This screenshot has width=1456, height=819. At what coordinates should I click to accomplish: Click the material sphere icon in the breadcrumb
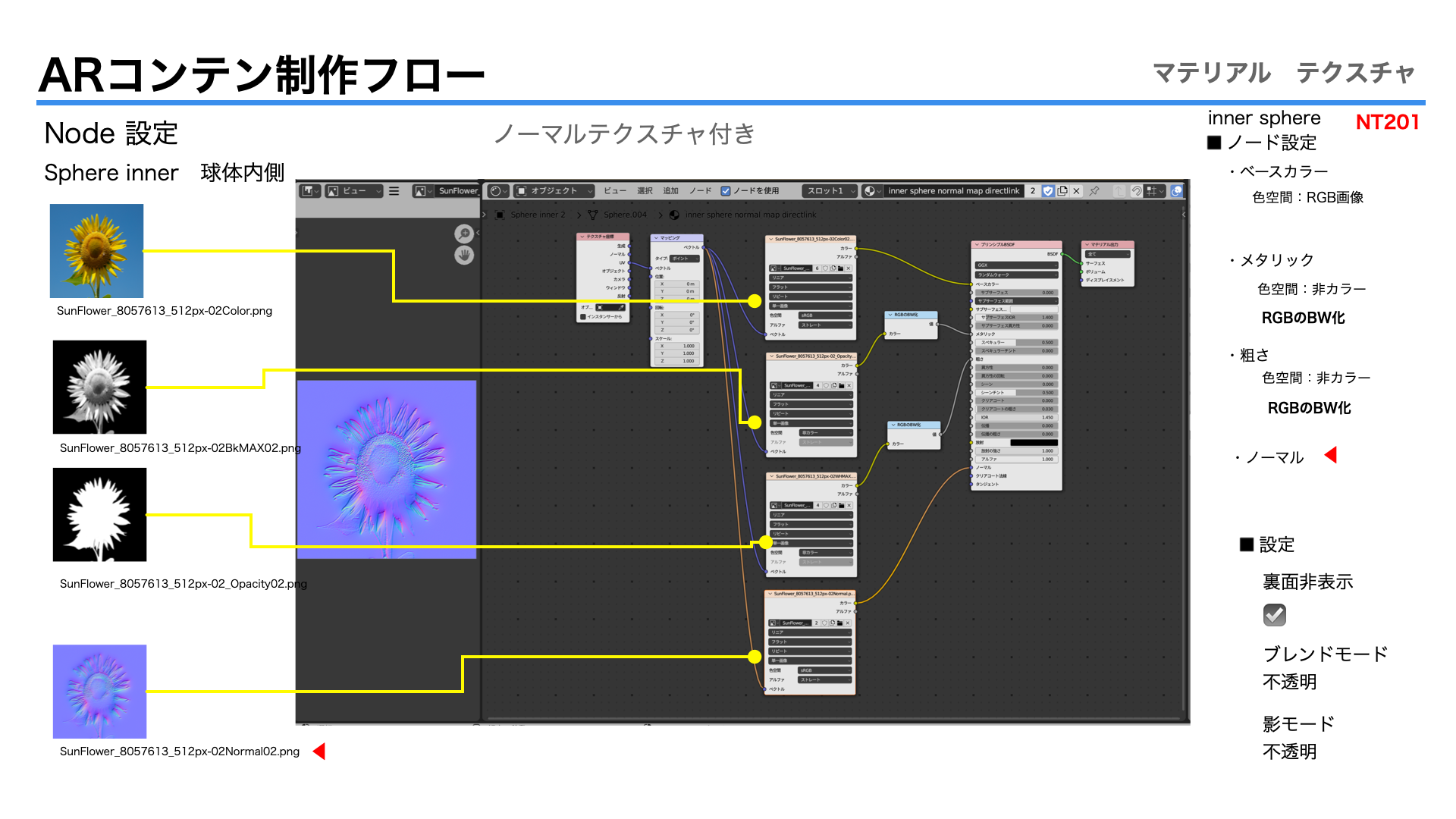674,215
